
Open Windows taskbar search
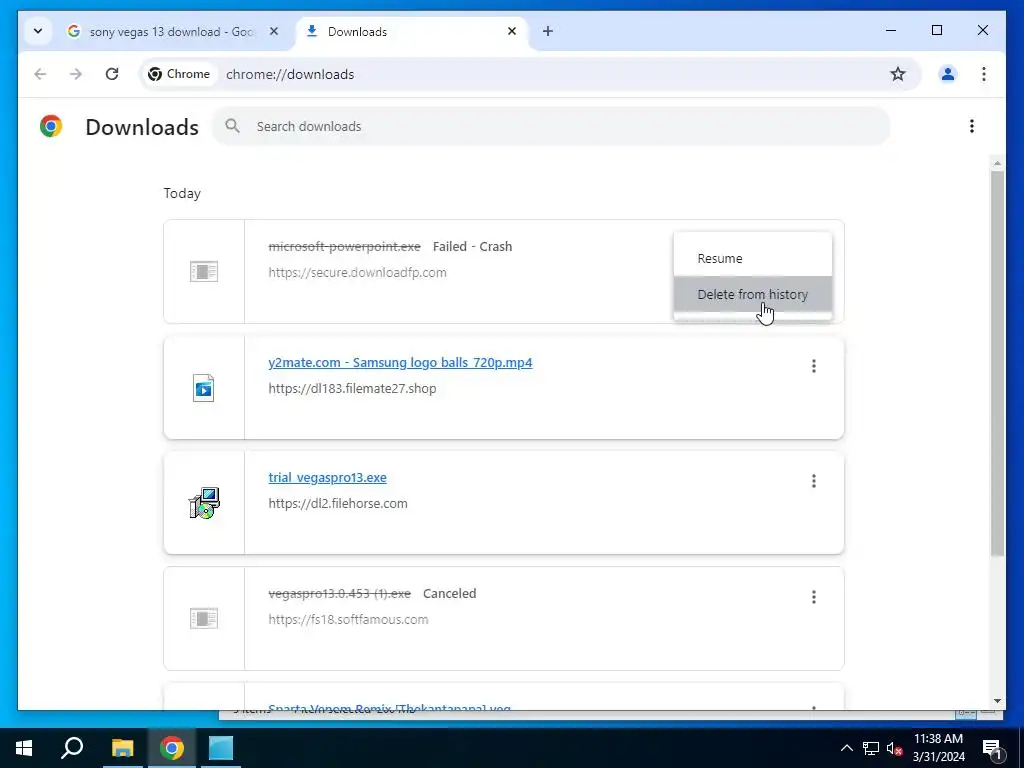[72, 748]
